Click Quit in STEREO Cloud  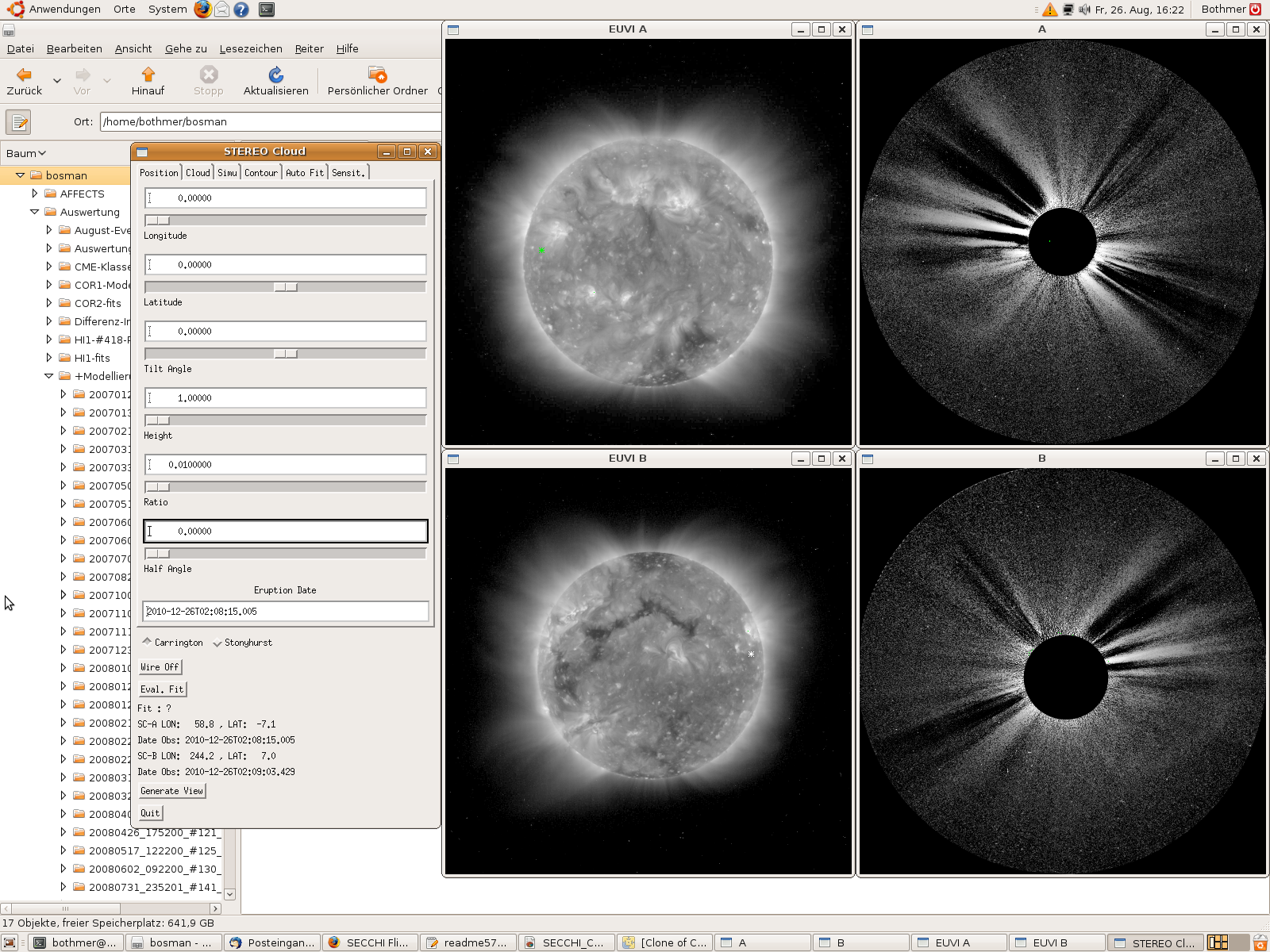pos(150,813)
